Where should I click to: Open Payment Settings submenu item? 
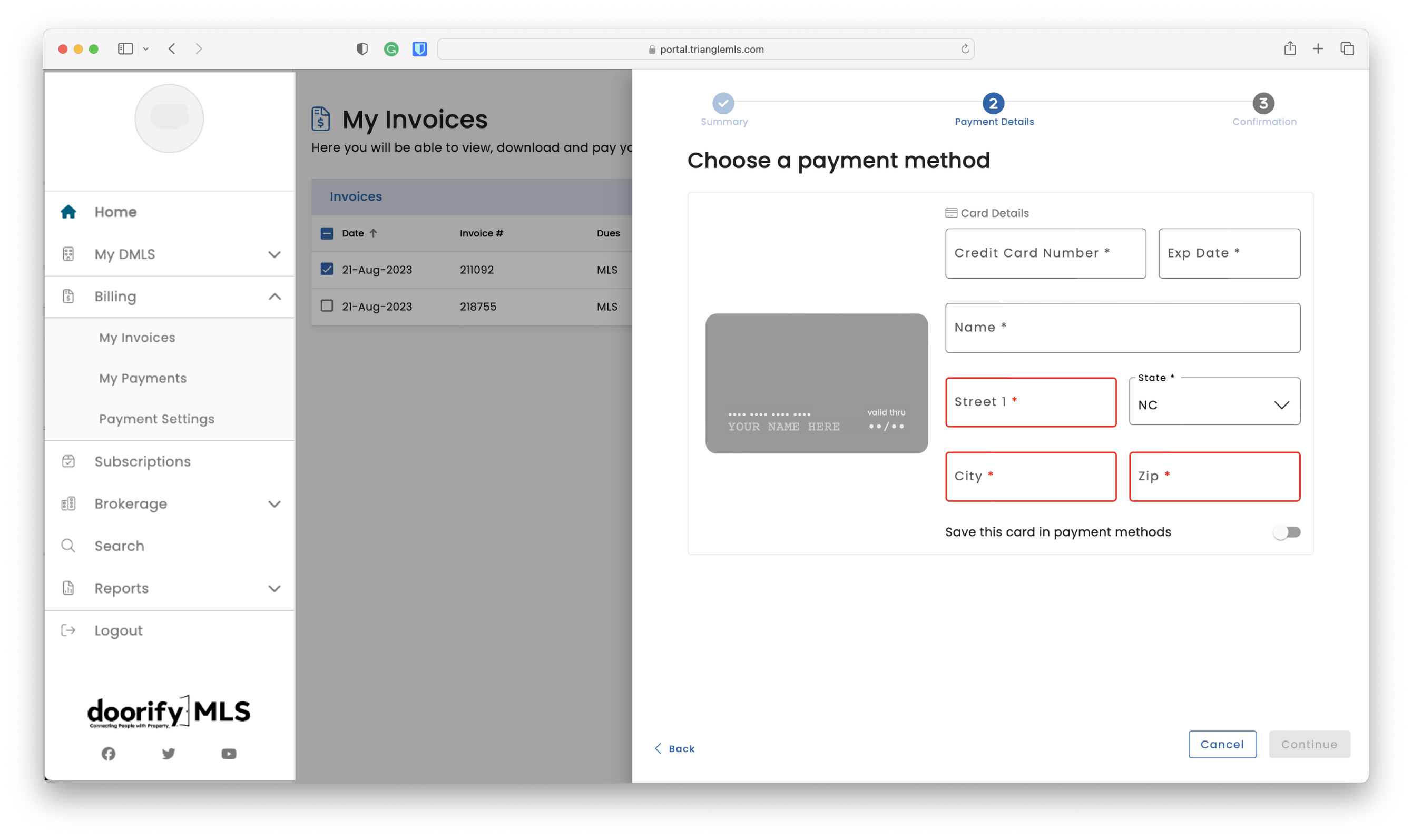(x=157, y=419)
